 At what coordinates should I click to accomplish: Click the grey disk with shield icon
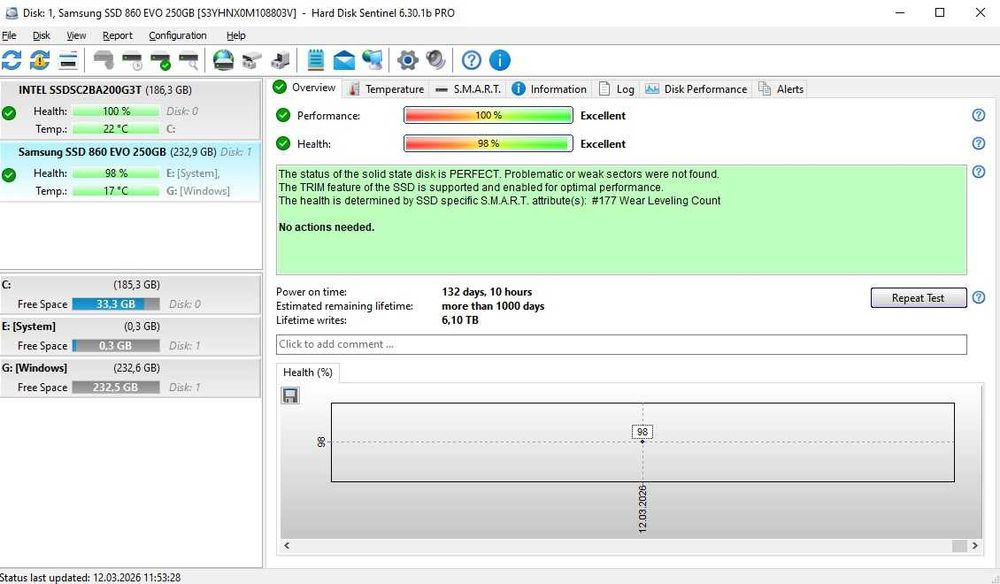click(x=103, y=61)
